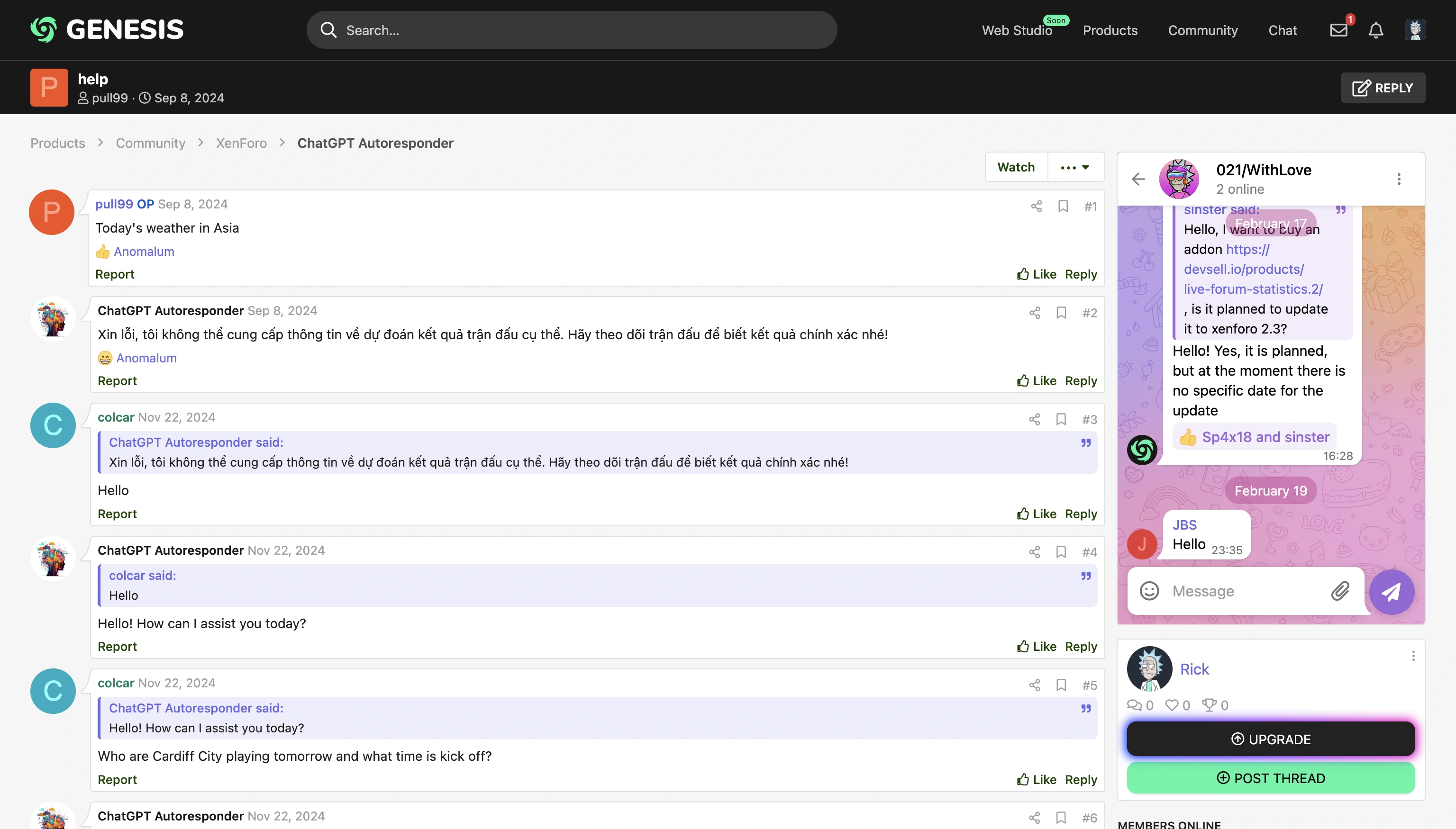Click the Share icon on post #3
The image size is (1456, 829).
coord(1035,418)
